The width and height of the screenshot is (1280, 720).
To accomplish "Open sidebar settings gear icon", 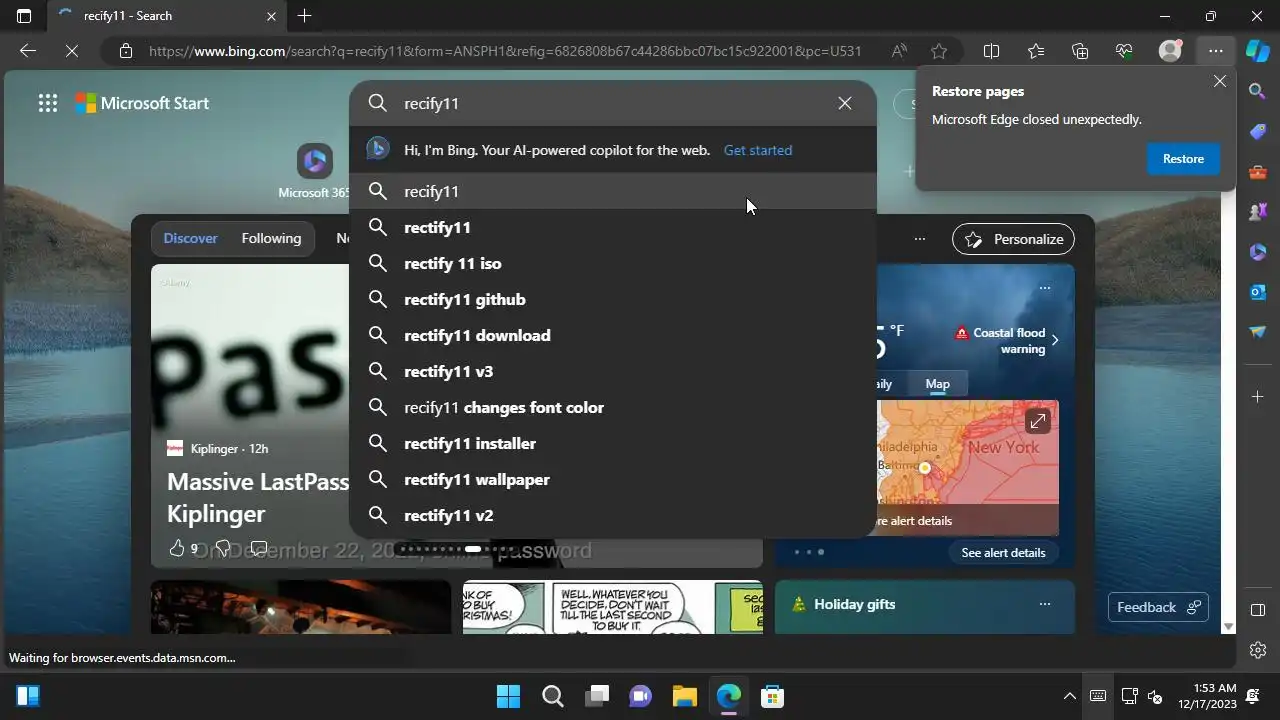I will 1258,650.
